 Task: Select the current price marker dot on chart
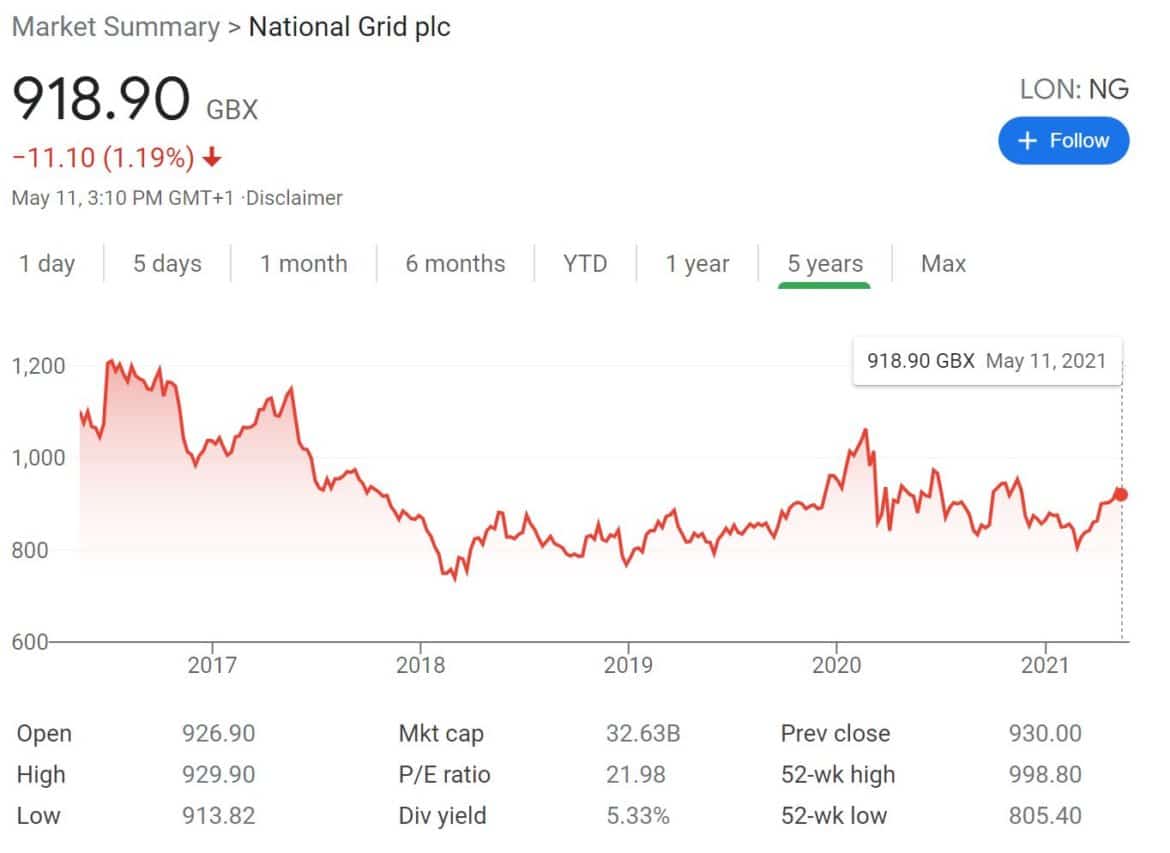click(x=1120, y=493)
